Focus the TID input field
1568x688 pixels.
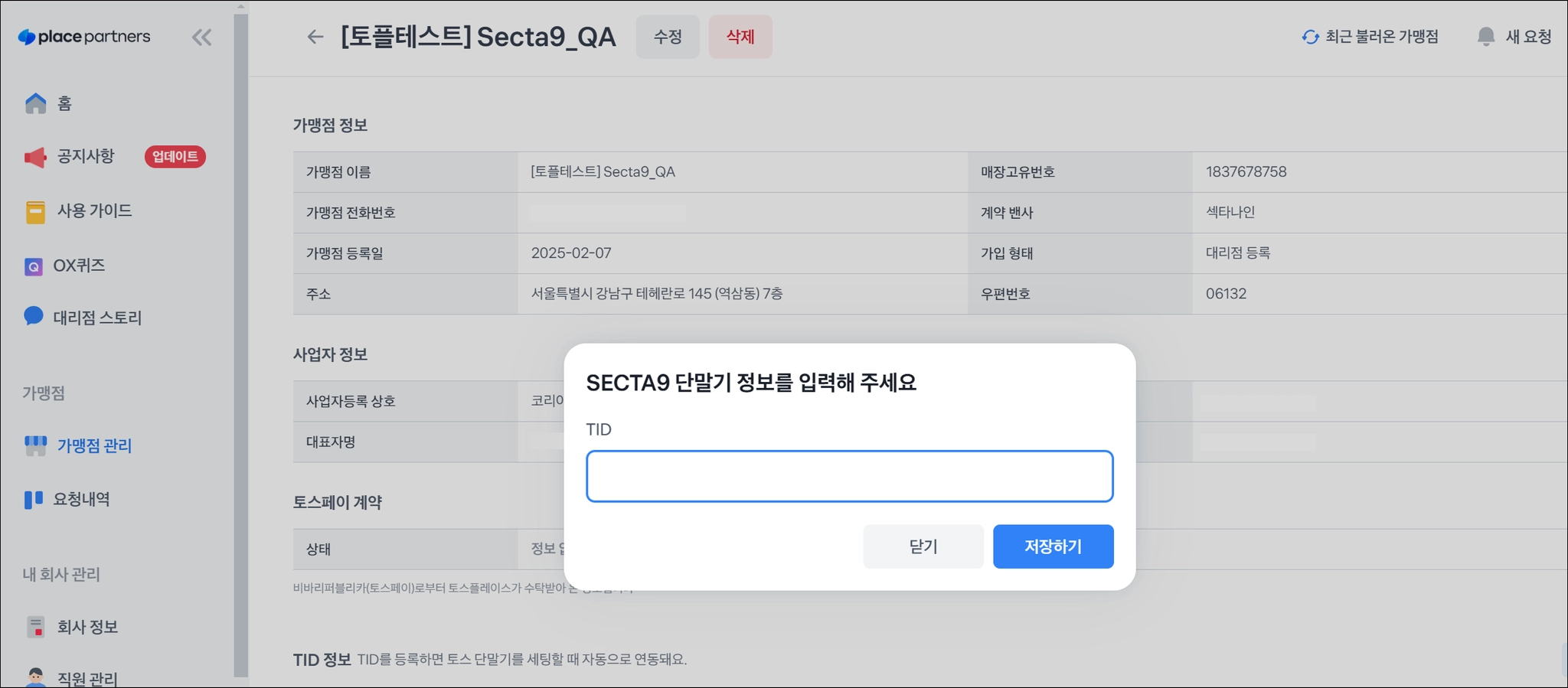tap(849, 476)
